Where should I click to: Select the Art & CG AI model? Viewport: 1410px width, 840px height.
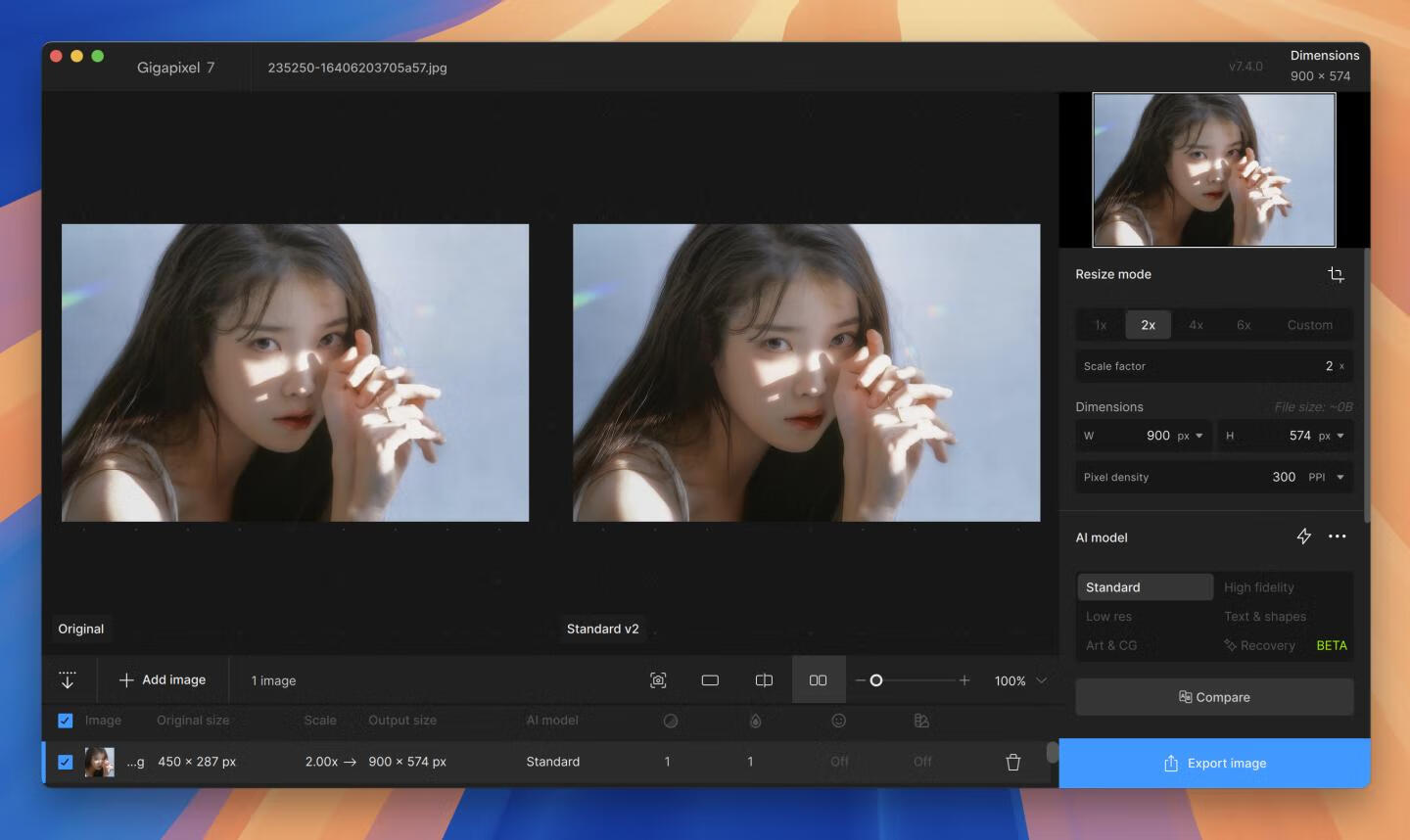tap(1111, 644)
